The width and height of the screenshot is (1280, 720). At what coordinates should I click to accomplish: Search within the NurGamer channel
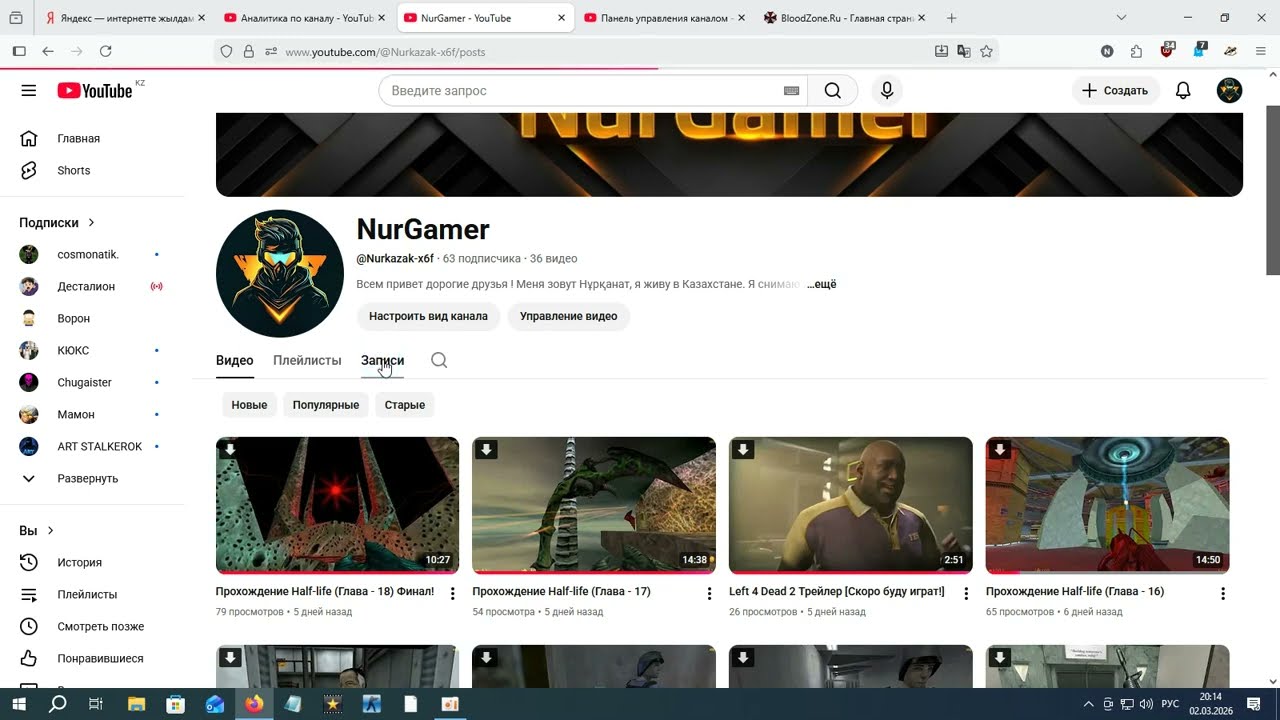point(439,360)
